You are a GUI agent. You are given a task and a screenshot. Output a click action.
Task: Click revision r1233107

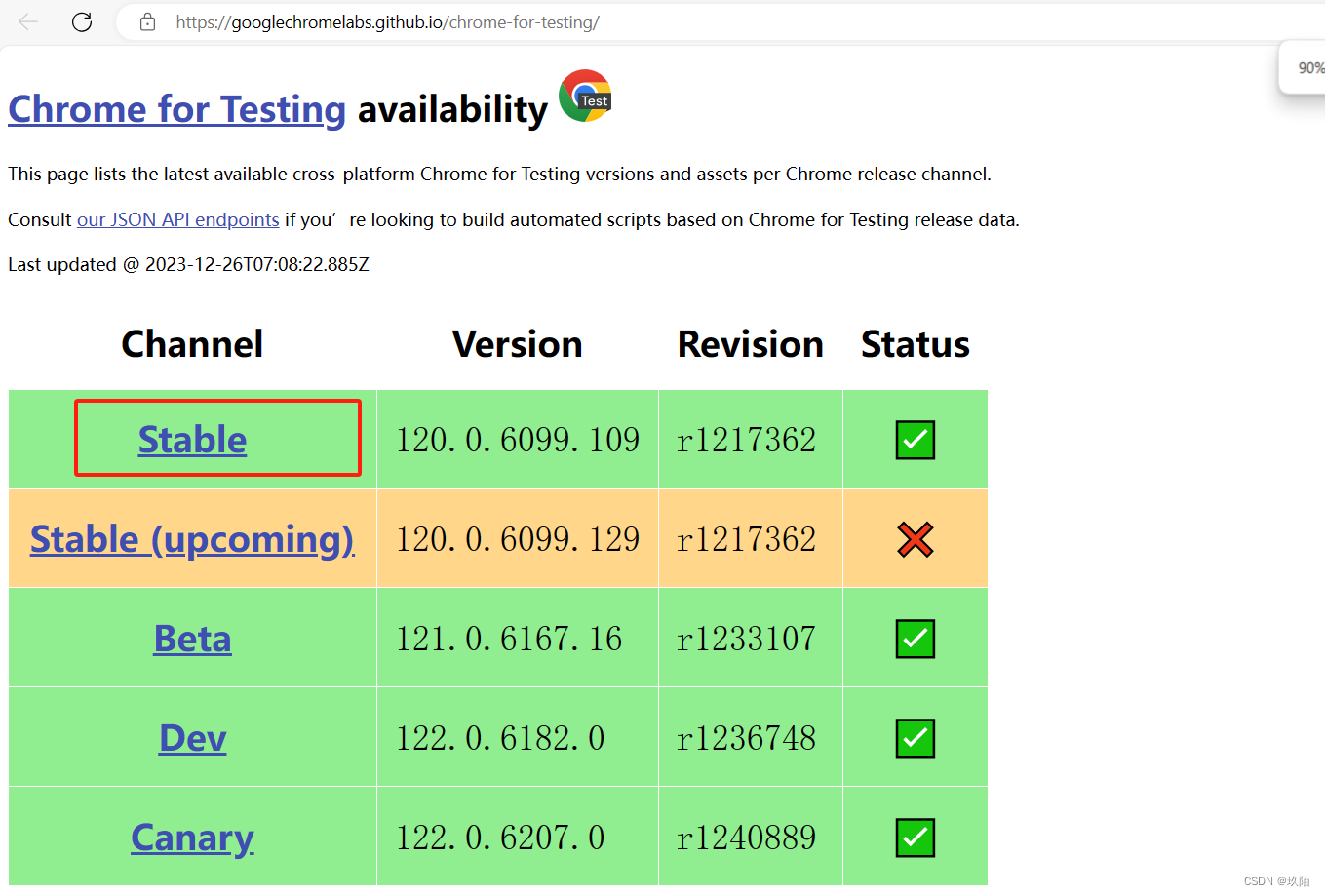pos(746,639)
